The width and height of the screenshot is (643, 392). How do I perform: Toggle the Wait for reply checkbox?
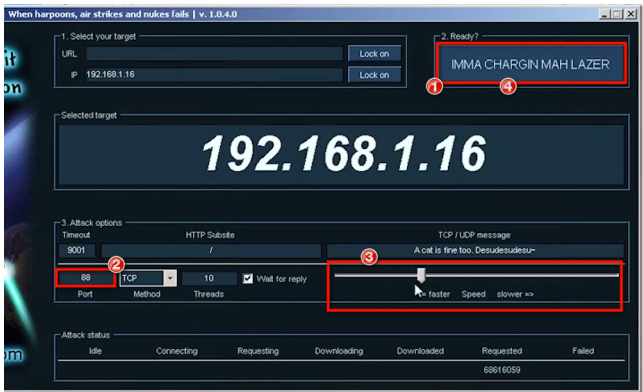point(248,278)
